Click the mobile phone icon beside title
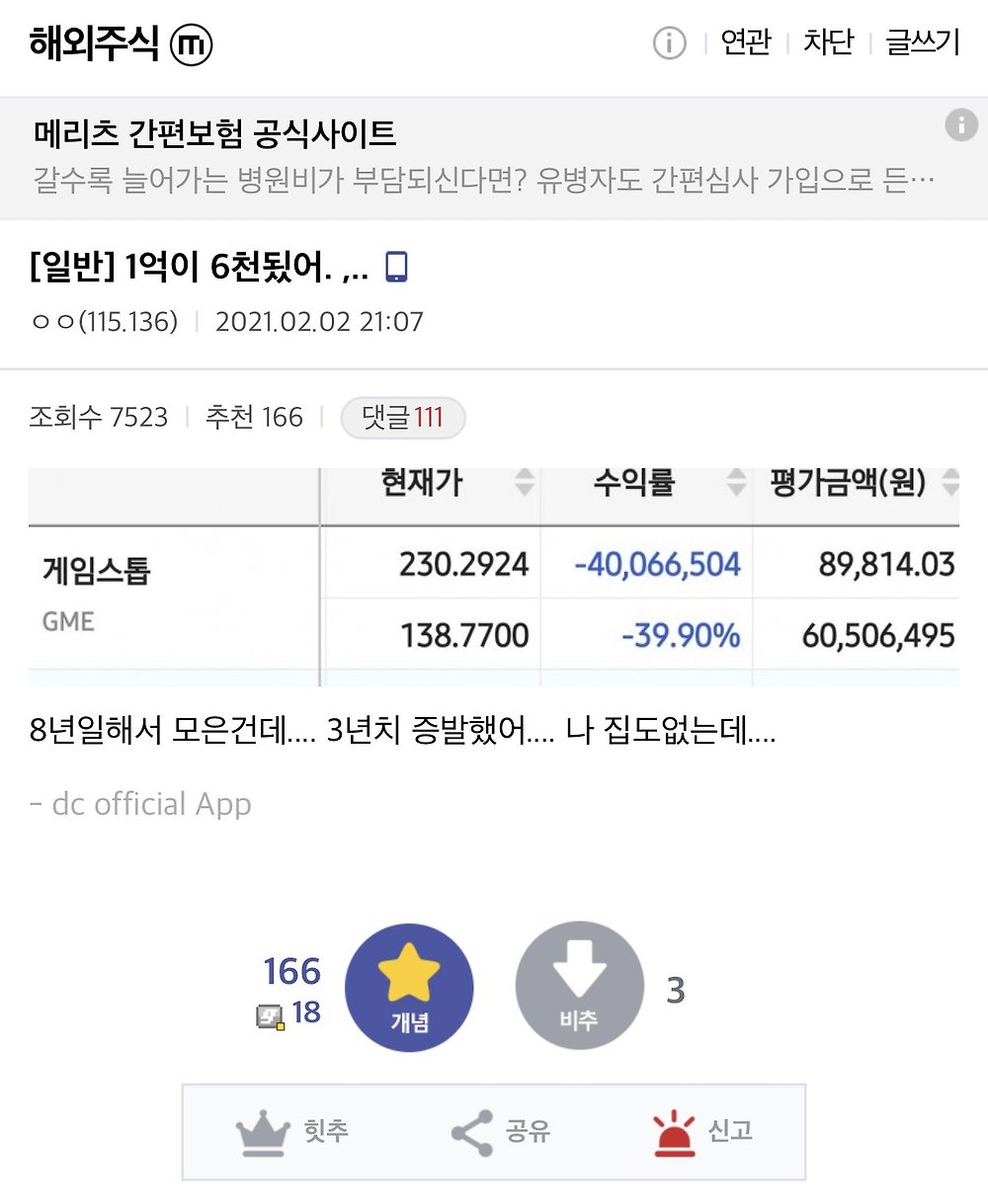 pos(396,267)
